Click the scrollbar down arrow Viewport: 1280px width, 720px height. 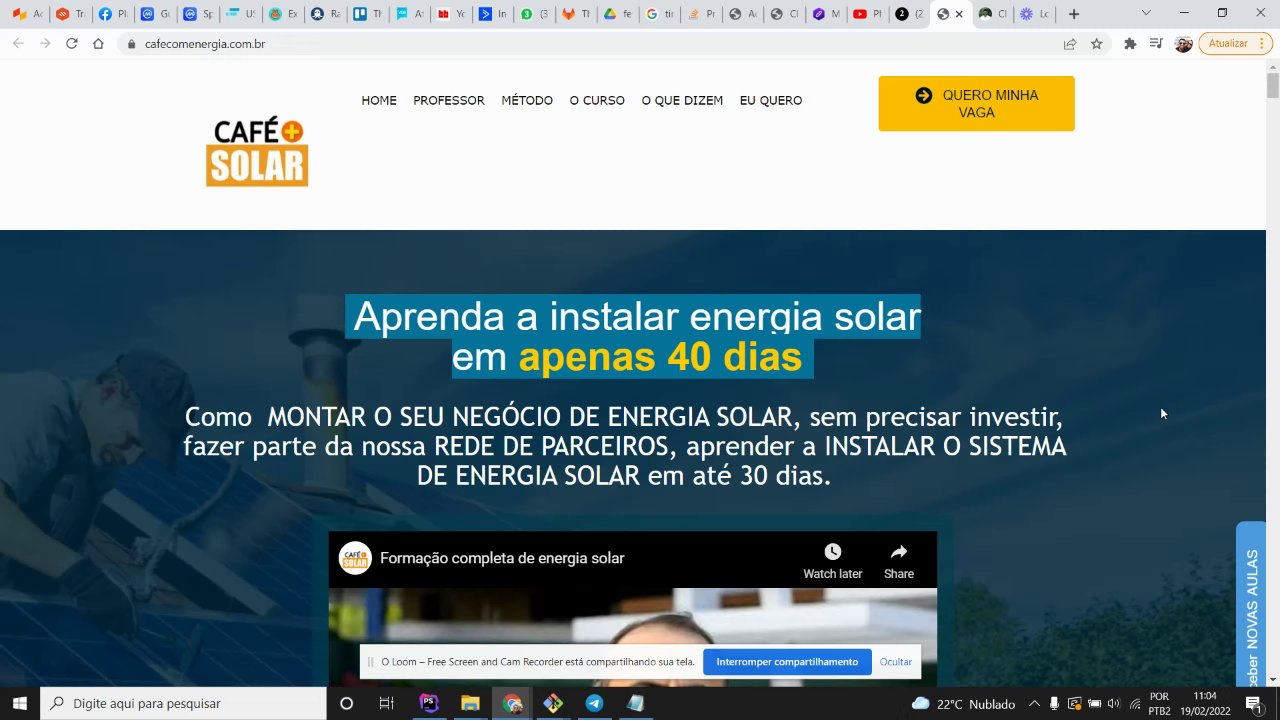coord(1272,679)
